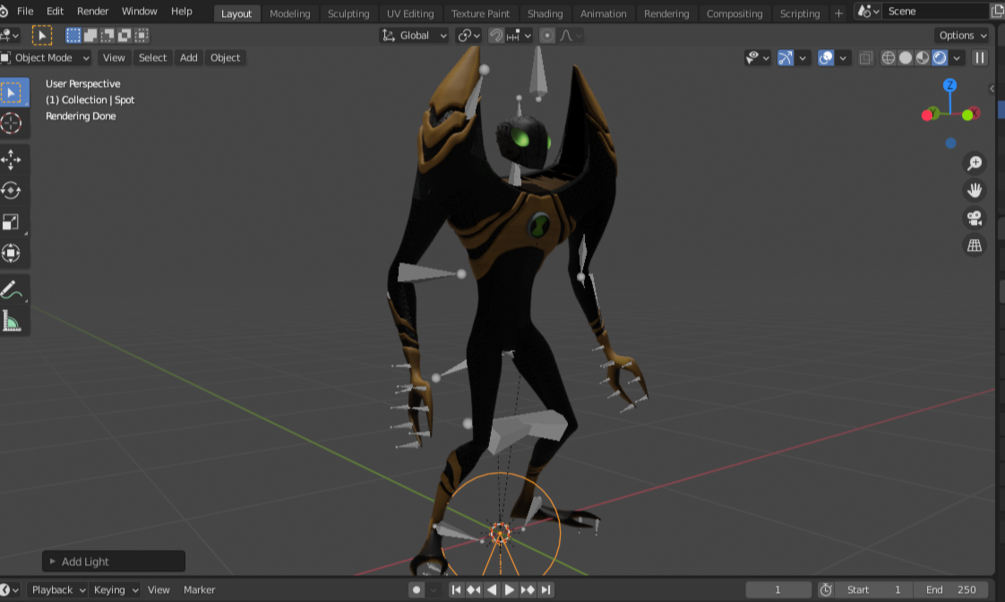The image size is (1005, 602).
Task: Click the zoom magnifier viewport icon
Action: coord(974,163)
